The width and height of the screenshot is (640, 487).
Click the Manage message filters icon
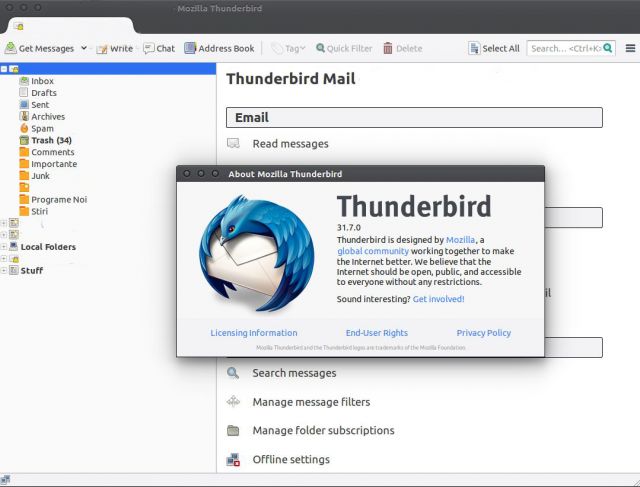233,402
